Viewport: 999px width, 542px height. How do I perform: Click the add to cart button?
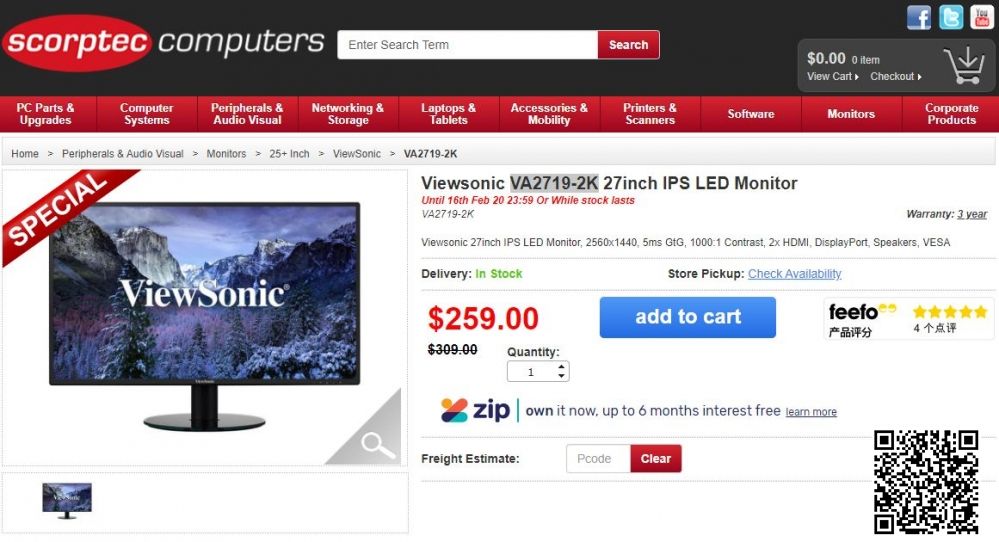[687, 317]
